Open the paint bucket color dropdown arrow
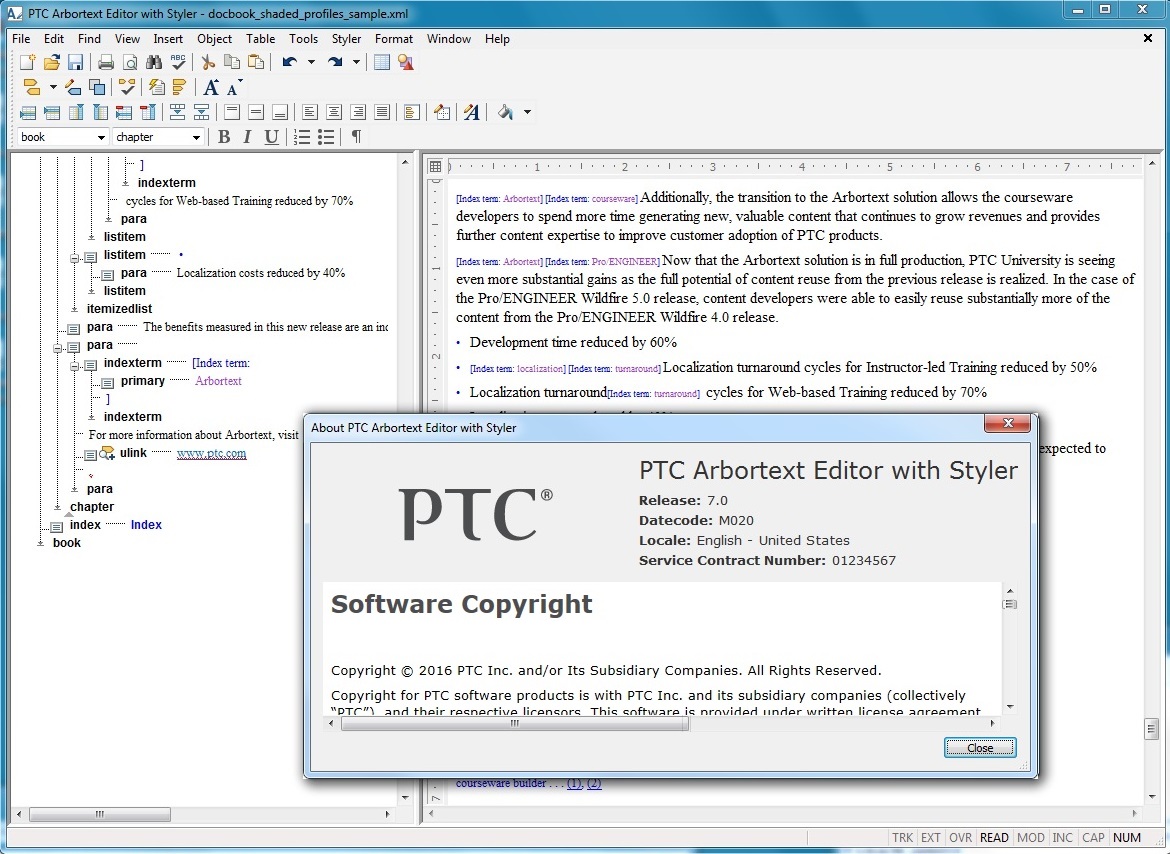 (527, 113)
